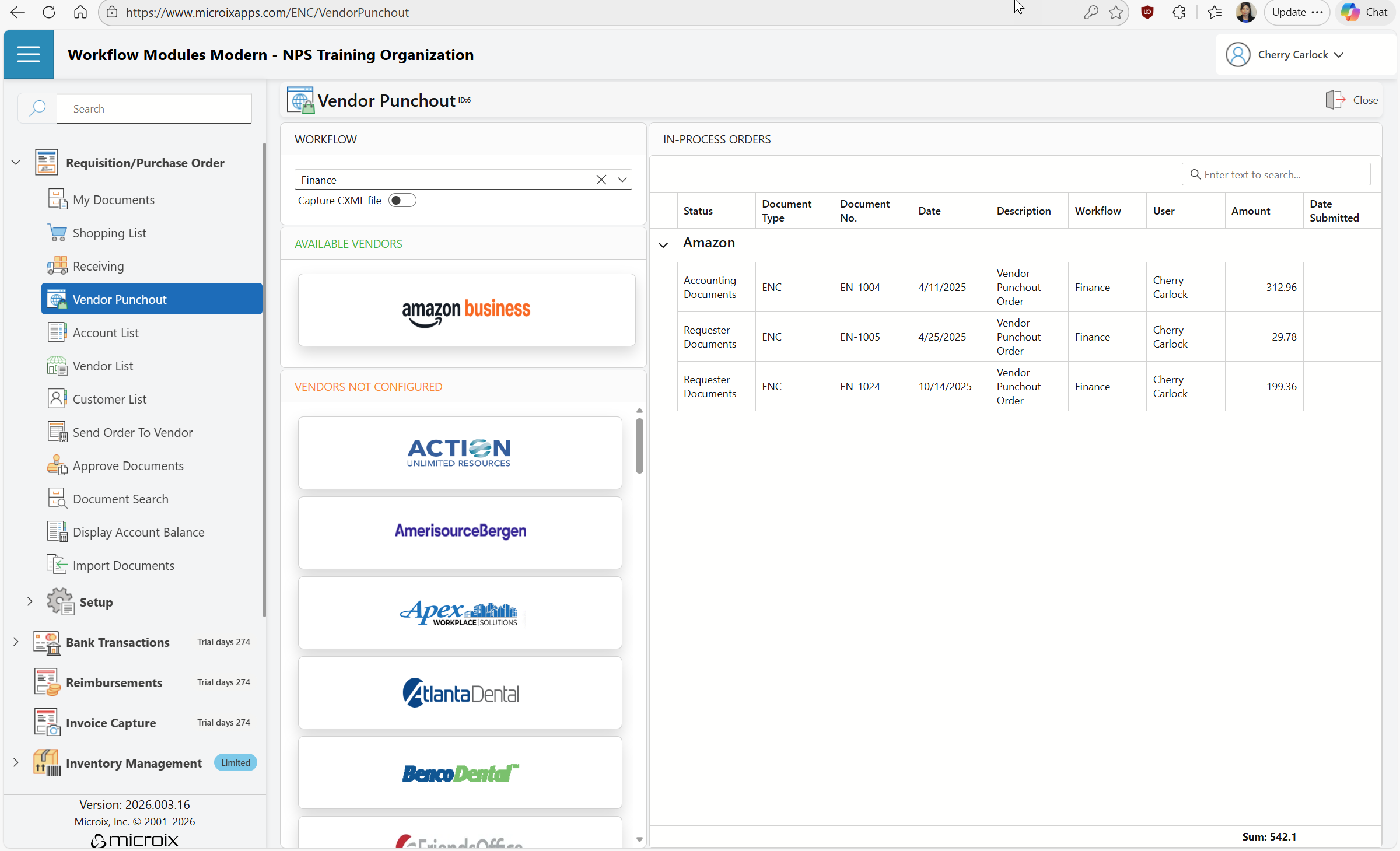Click the sidebar search magnifier icon
The height and width of the screenshot is (851, 1400).
click(x=37, y=108)
